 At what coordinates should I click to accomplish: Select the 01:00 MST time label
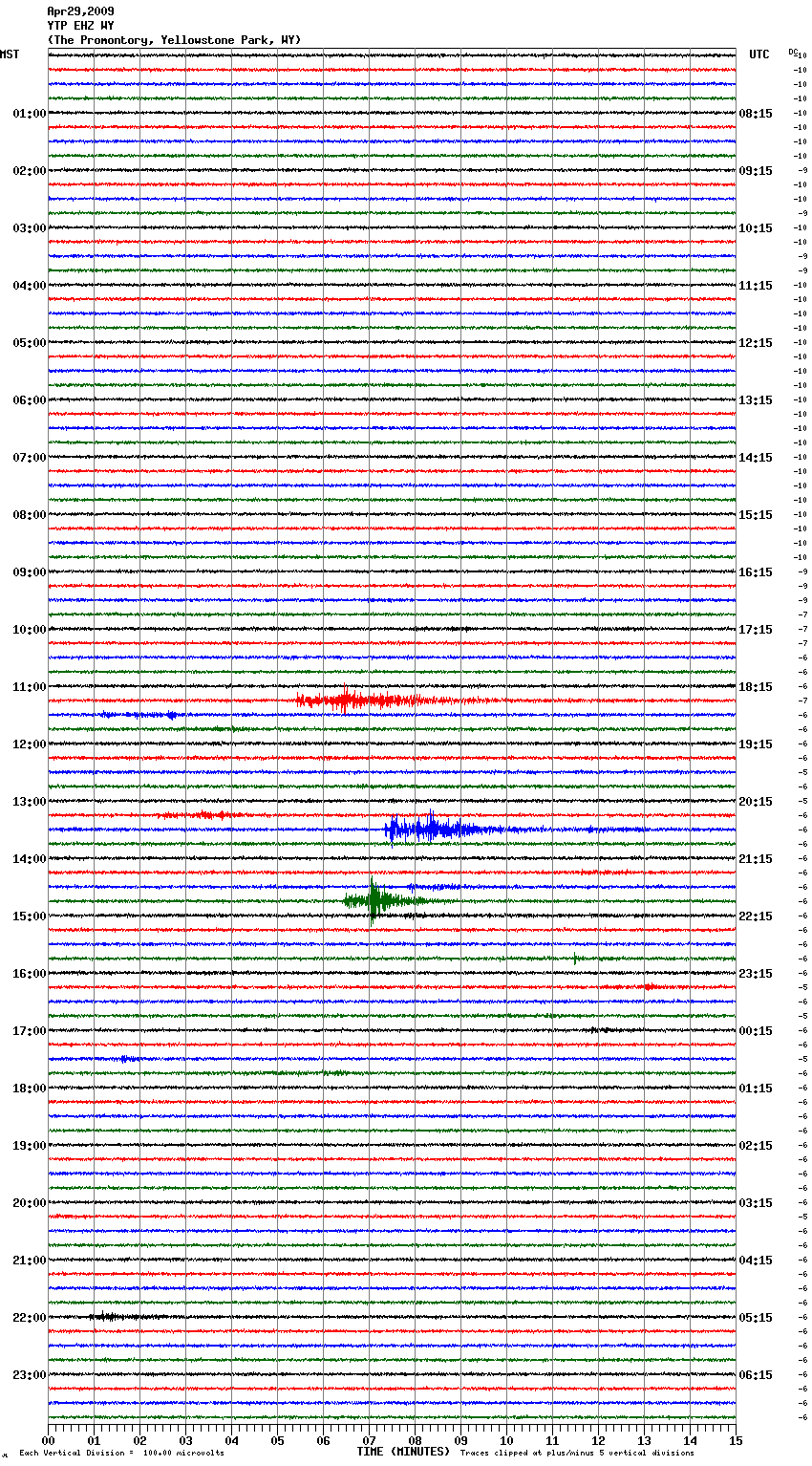30,114
